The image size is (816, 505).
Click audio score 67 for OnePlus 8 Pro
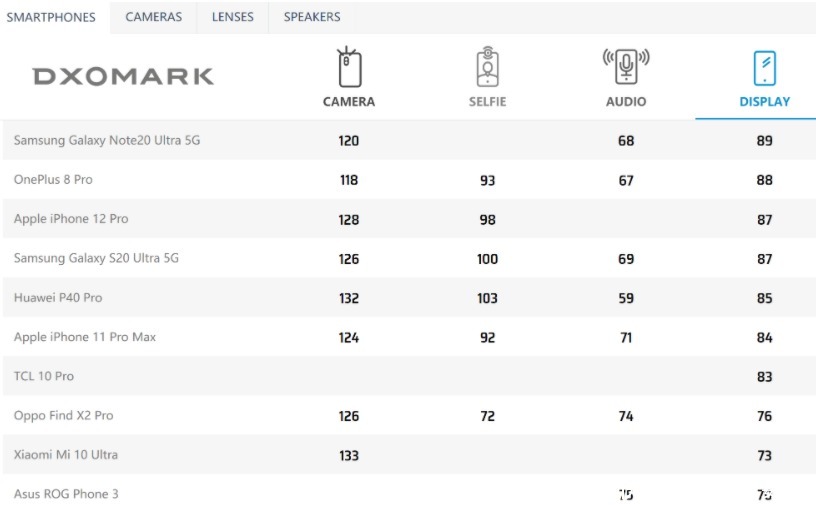(x=626, y=180)
